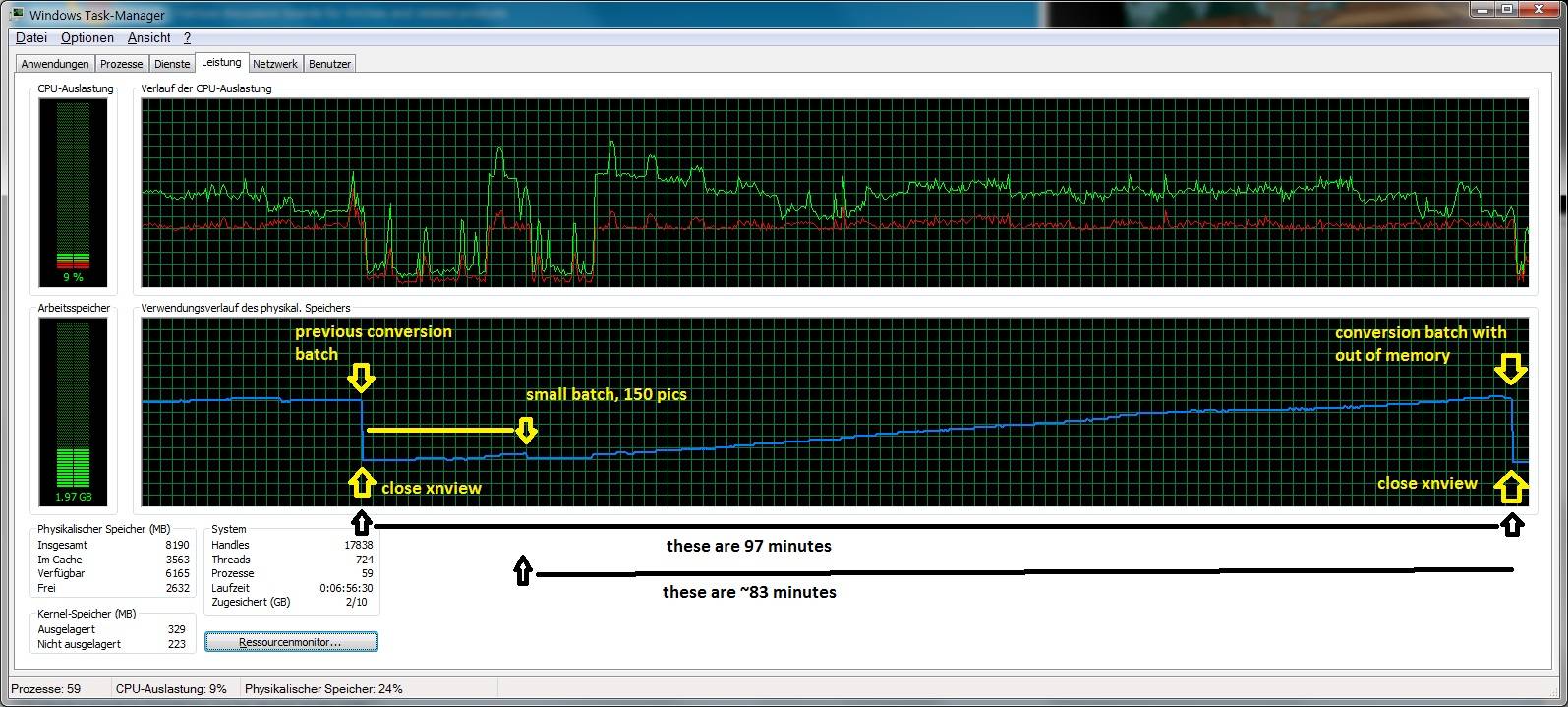Click status bar Physikalischer Speicher: 24%

point(323,689)
